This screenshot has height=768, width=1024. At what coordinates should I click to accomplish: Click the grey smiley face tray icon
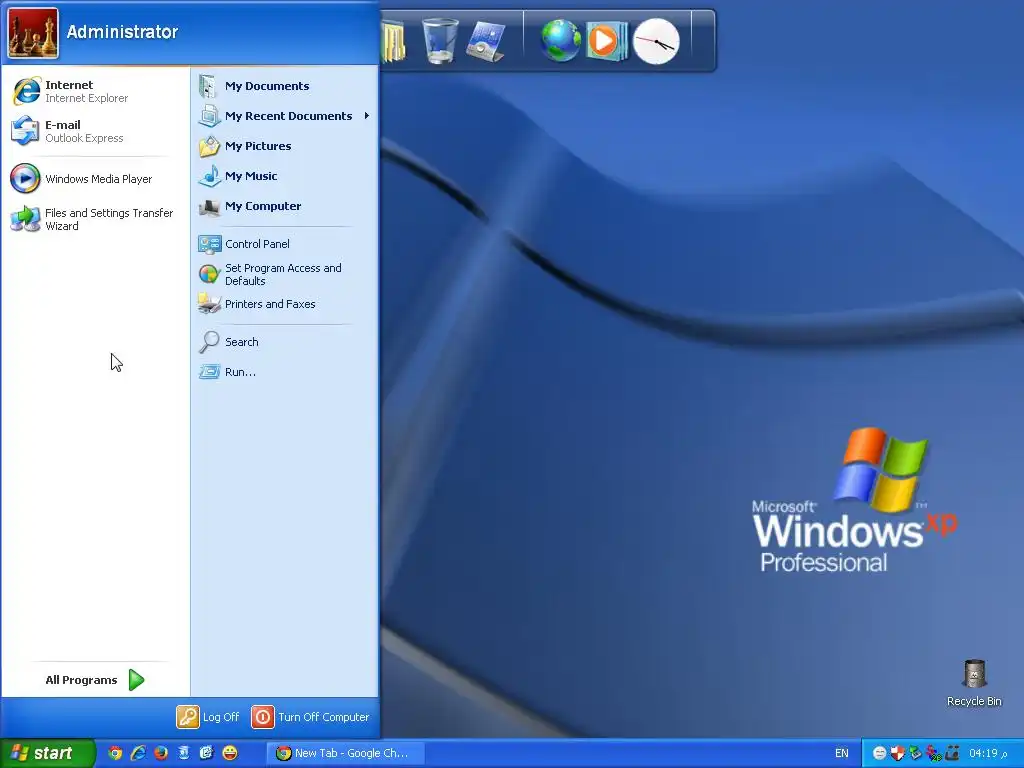click(879, 753)
